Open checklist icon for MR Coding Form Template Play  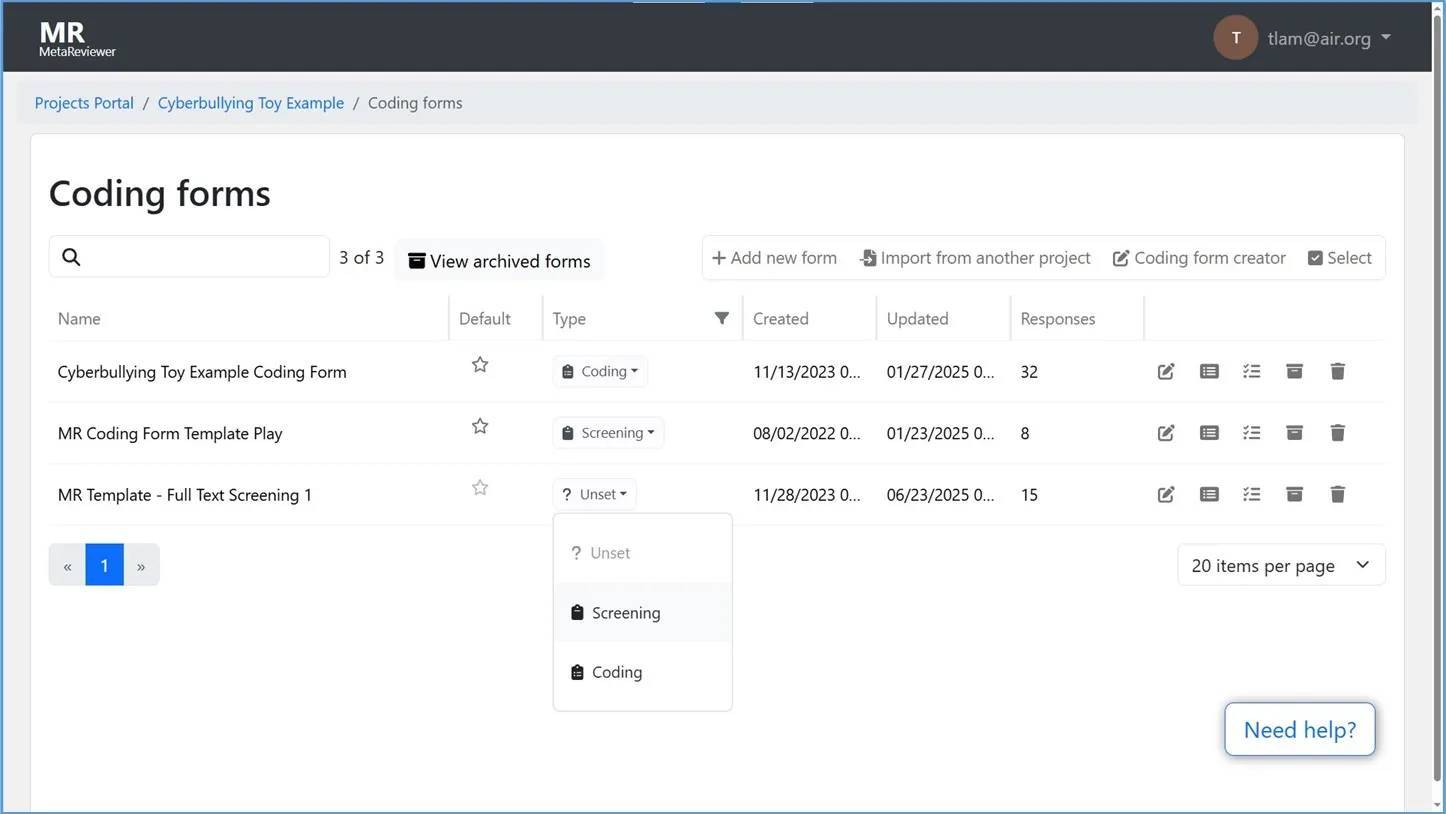(1252, 433)
